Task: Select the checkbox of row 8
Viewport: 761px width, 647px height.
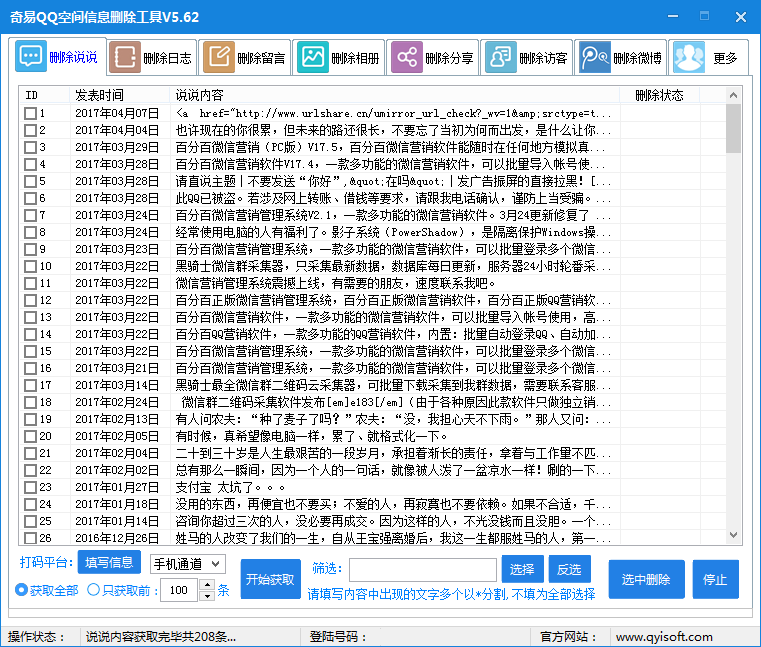Action: click(x=31, y=232)
